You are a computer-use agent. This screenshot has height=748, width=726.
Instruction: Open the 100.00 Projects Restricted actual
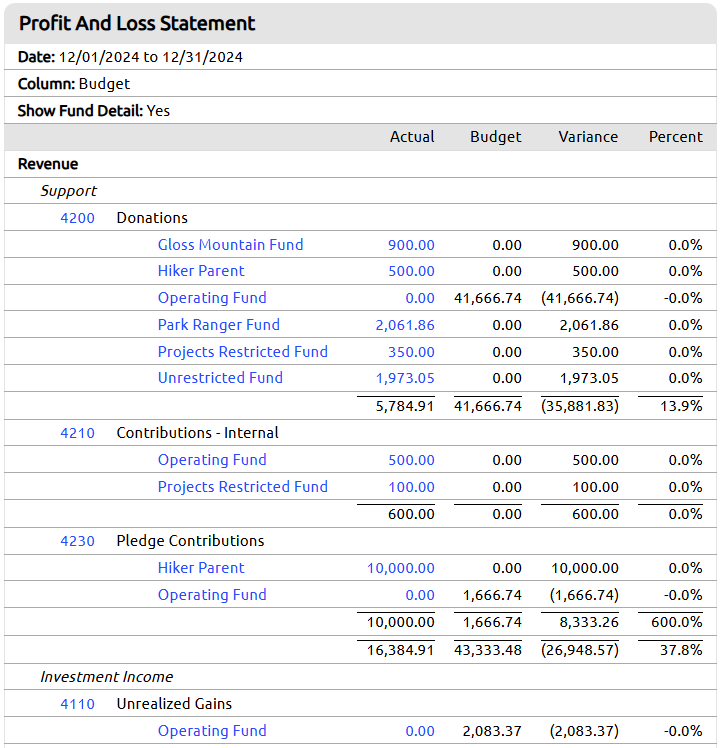pos(411,487)
